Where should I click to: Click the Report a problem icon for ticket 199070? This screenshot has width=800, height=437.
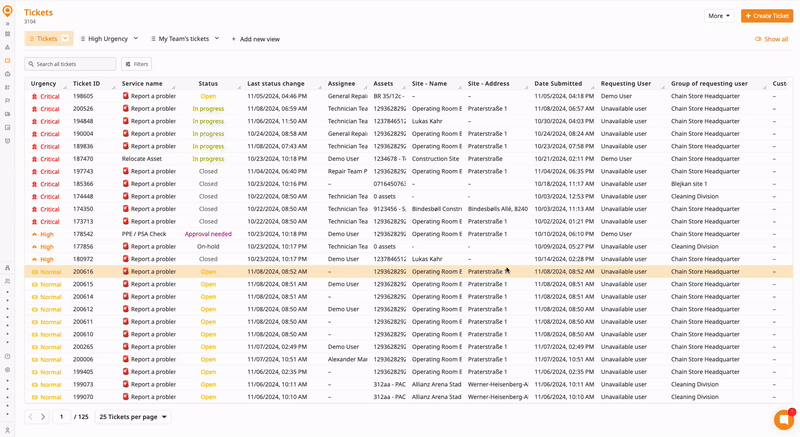click(126, 397)
